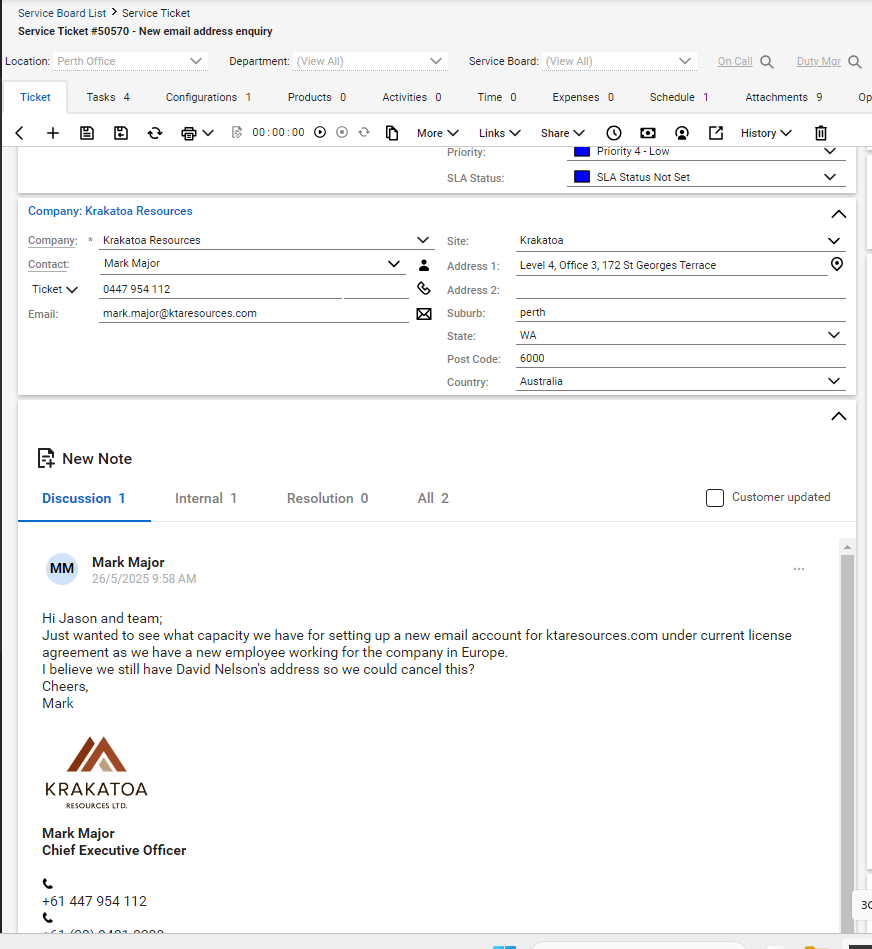Collapse the notes section with the chevron

coord(838,416)
